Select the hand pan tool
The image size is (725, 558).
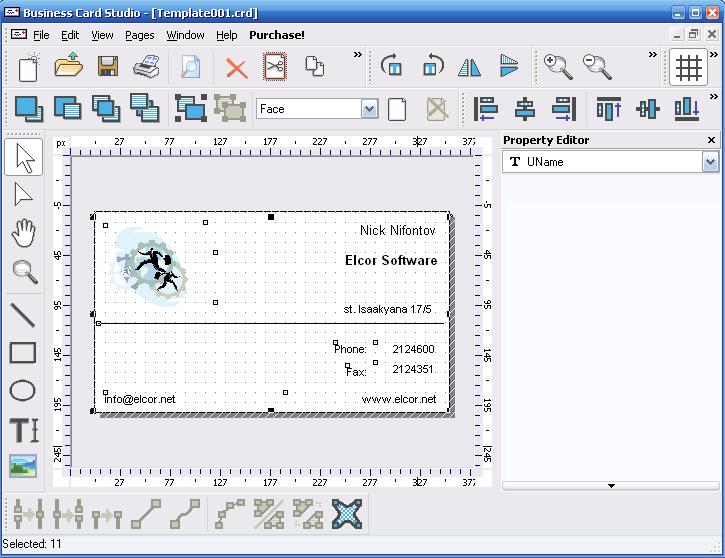23,233
